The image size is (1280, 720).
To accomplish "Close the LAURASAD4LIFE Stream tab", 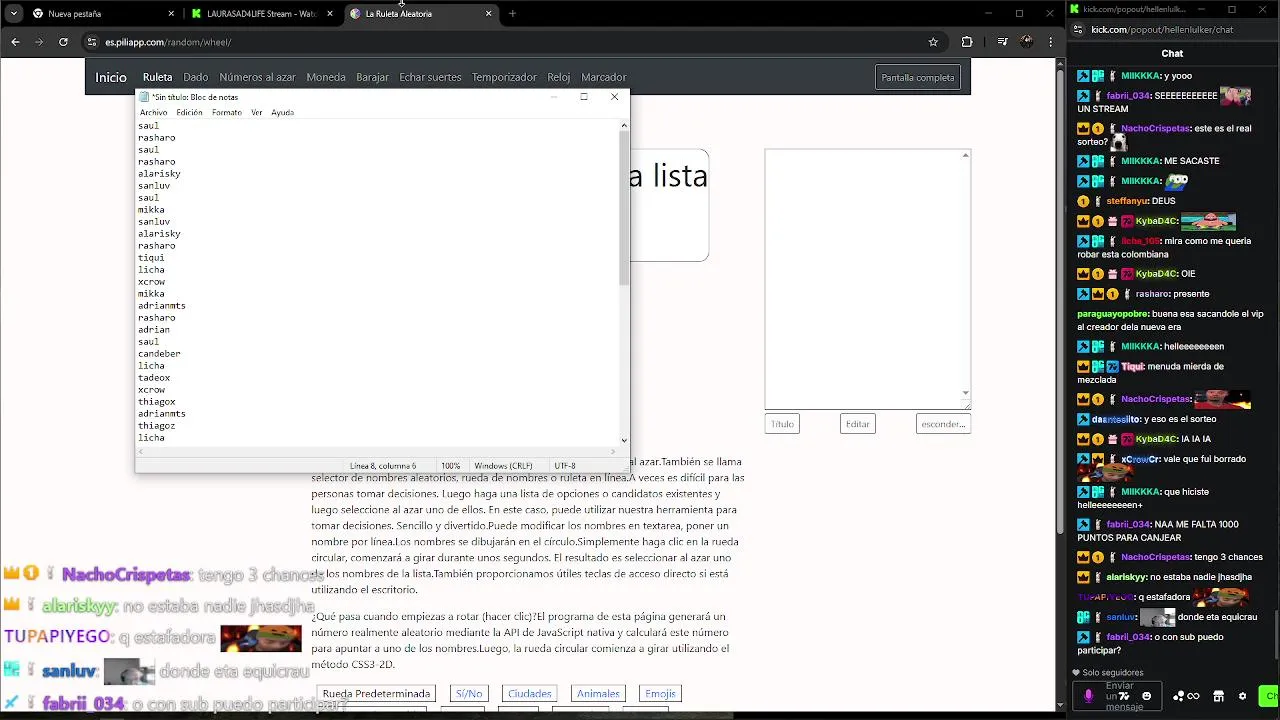I will tap(330, 14).
